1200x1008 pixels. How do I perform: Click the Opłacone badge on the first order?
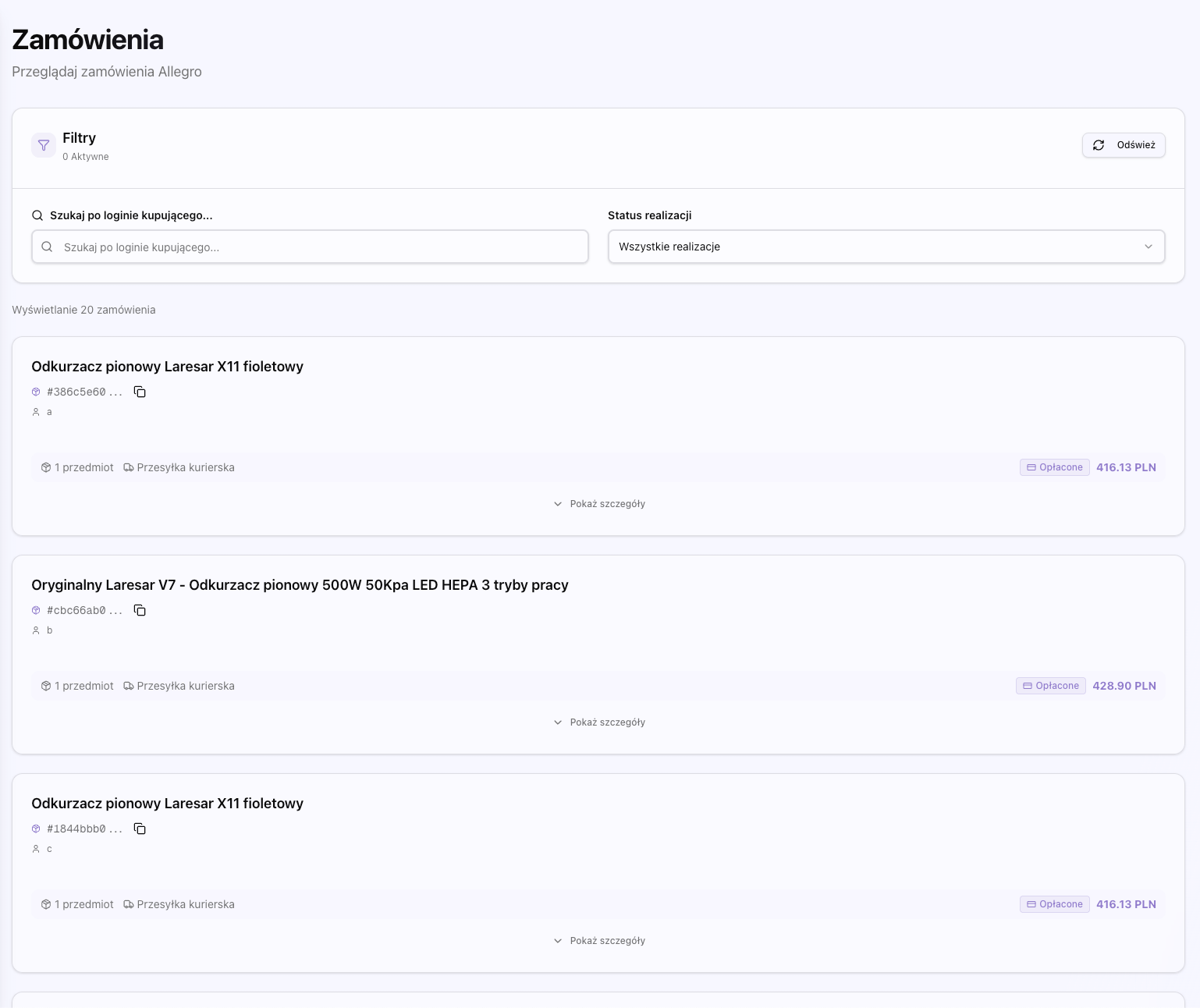click(1054, 467)
